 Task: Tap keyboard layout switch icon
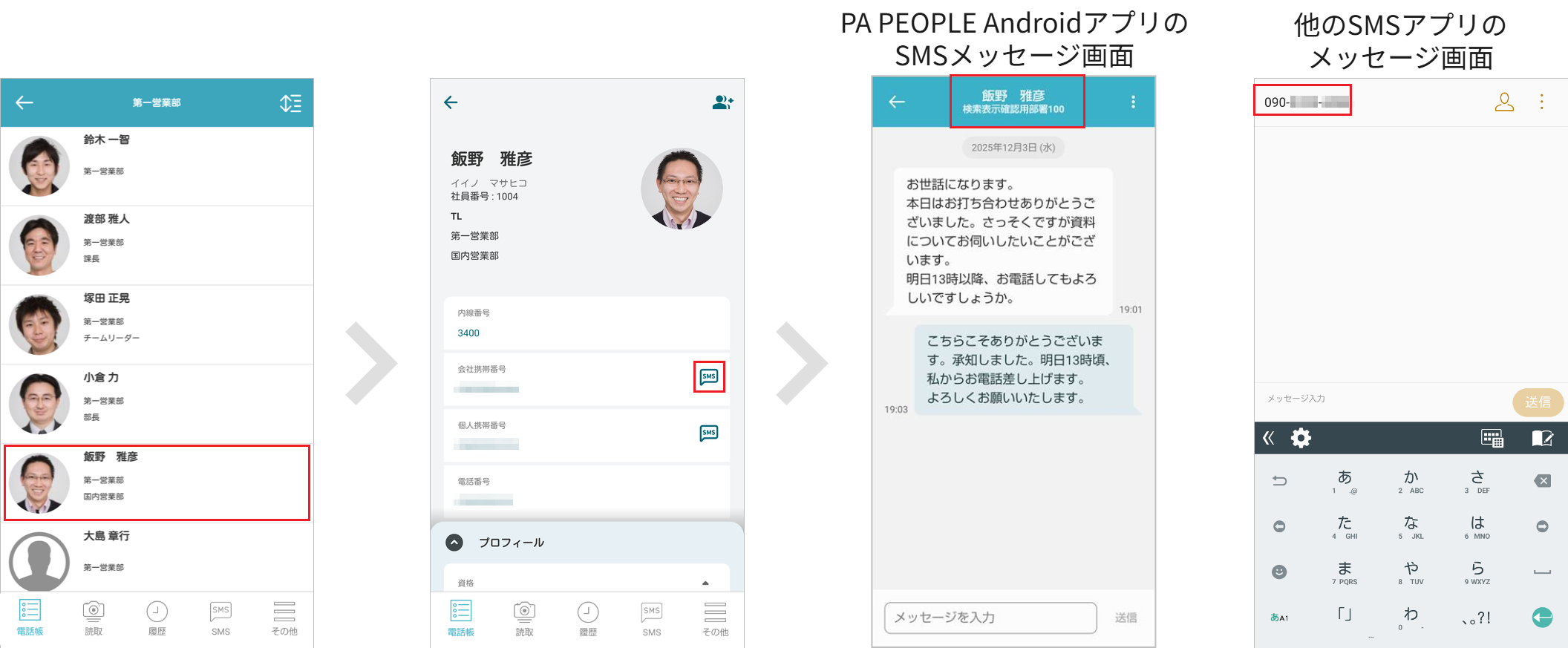pyautogui.click(x=1492, y=438)
